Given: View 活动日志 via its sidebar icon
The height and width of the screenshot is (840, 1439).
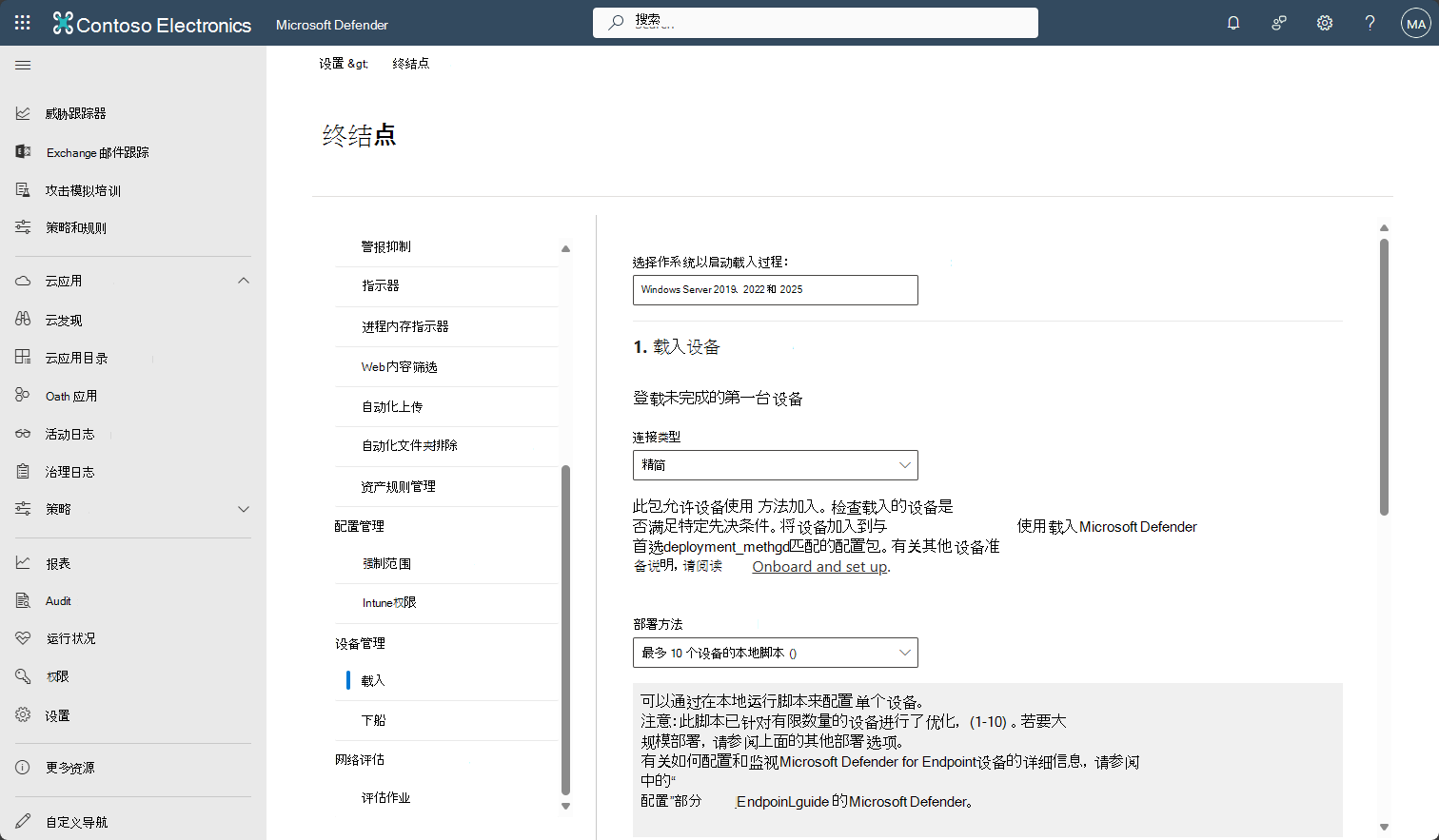Looking at the screenshot, I should (23, 433).
